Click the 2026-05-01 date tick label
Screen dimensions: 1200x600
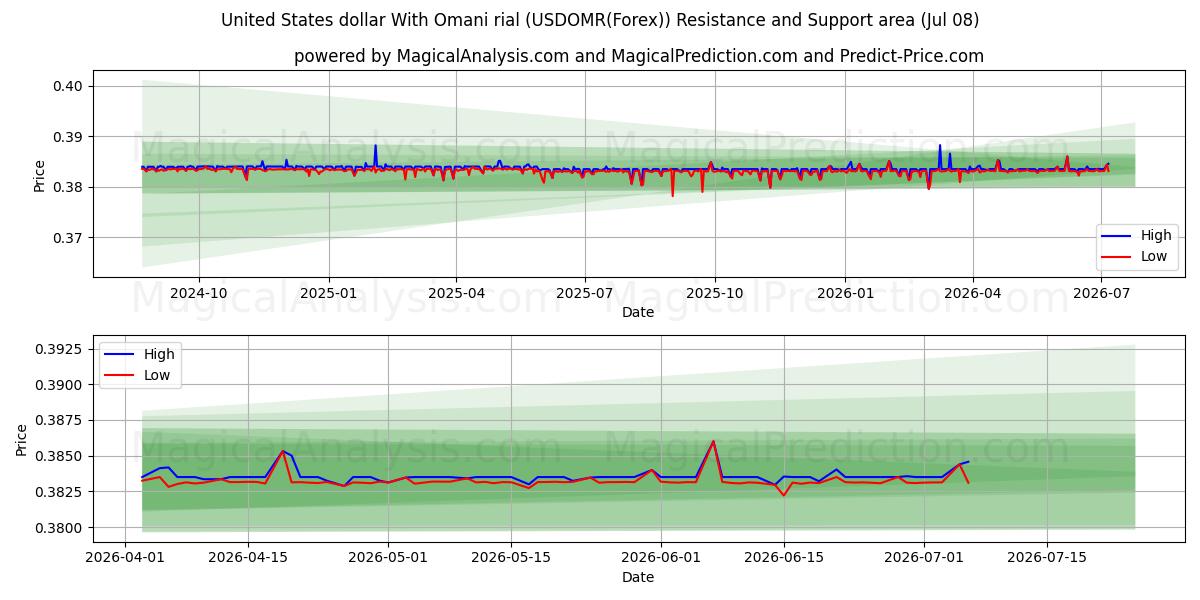[x=389, y=559]
